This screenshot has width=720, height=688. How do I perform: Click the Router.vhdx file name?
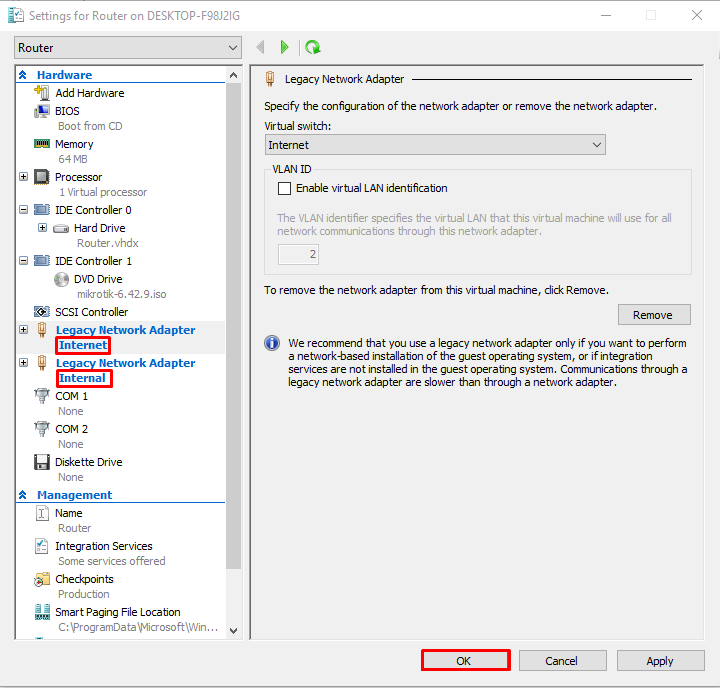pyautogui.click(x=107, y=243)
